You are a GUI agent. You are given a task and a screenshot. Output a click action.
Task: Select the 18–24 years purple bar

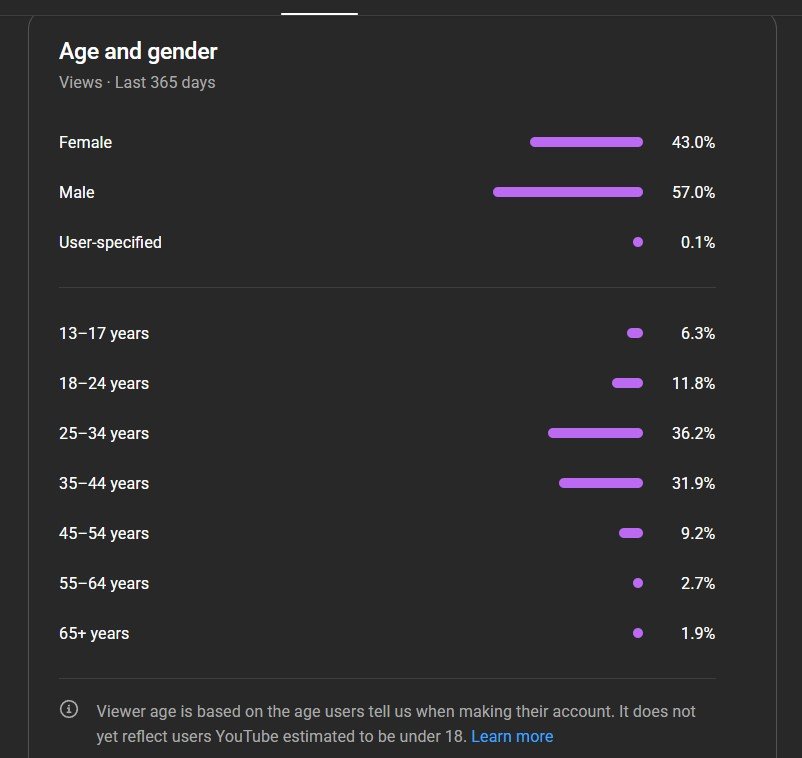627,383
